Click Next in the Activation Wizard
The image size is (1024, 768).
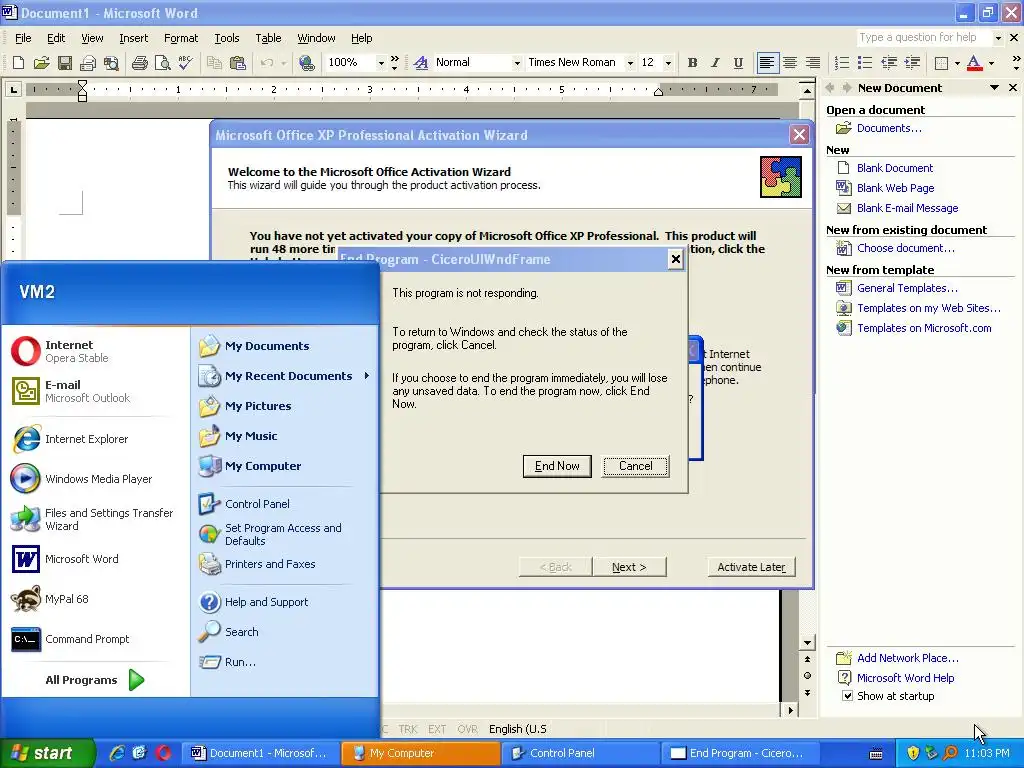tap(629, 567)
